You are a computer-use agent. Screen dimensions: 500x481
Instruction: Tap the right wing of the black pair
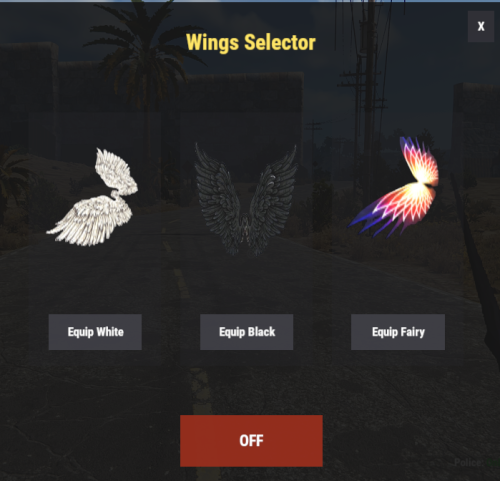273,198
